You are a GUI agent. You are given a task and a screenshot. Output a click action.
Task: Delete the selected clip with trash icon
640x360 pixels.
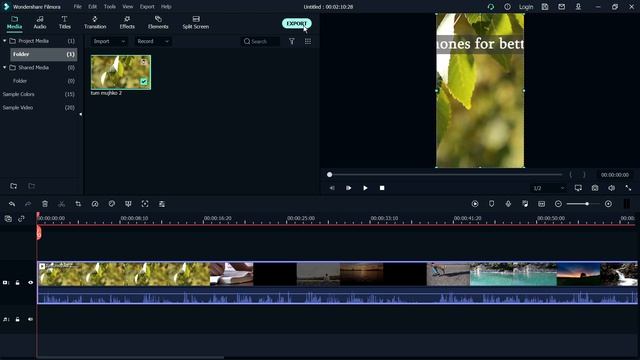tap(45, 204)
